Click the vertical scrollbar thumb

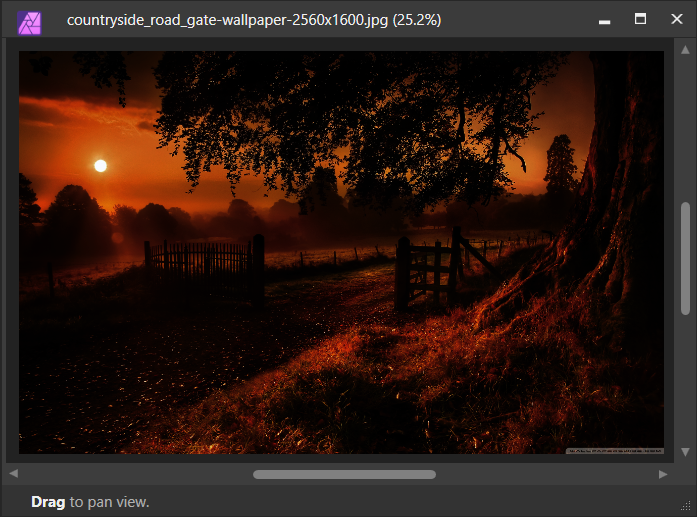(x=685, y=259)
